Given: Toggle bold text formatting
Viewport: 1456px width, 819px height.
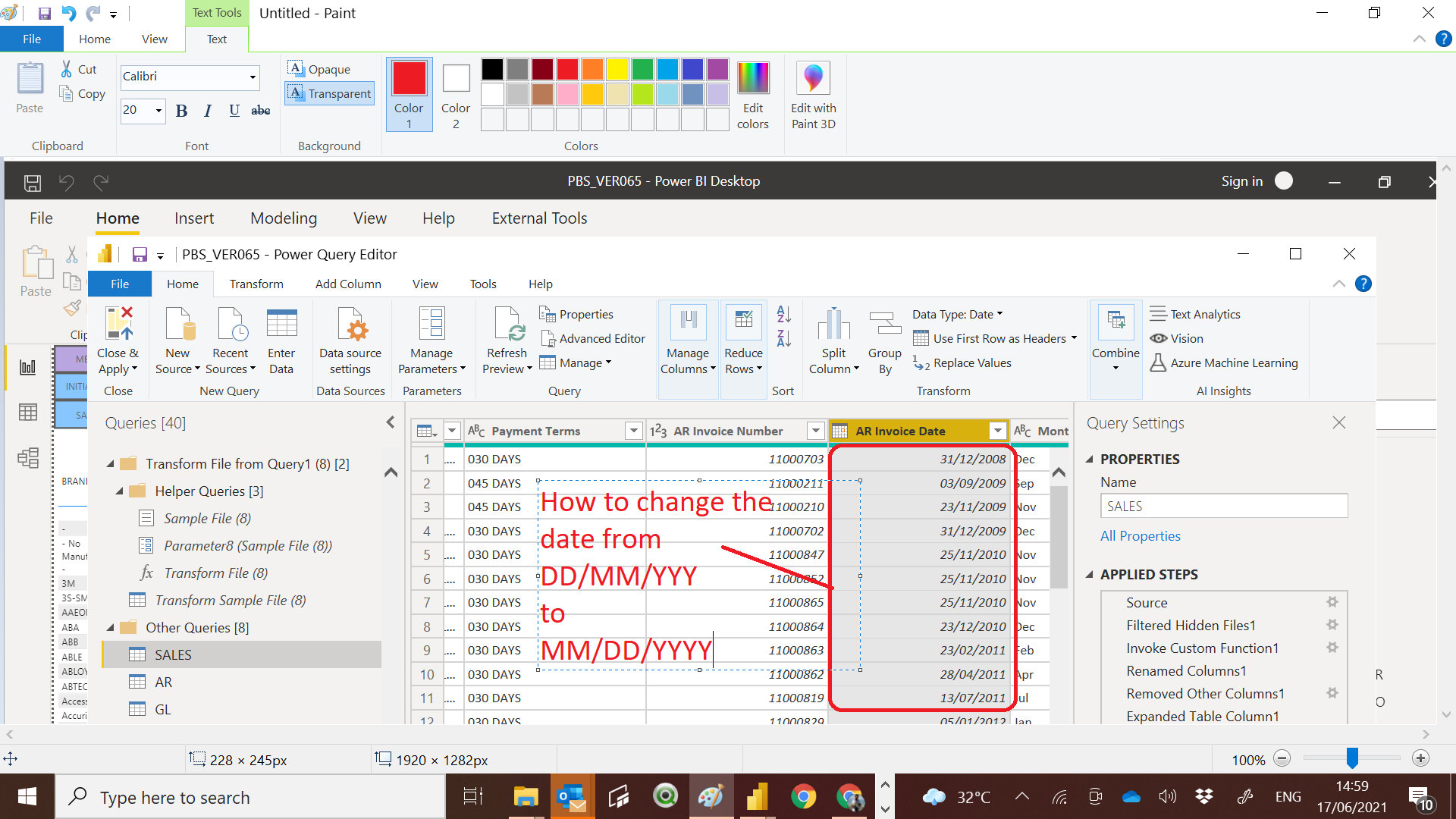Looking at the screenshot, I should coord(181,111).
